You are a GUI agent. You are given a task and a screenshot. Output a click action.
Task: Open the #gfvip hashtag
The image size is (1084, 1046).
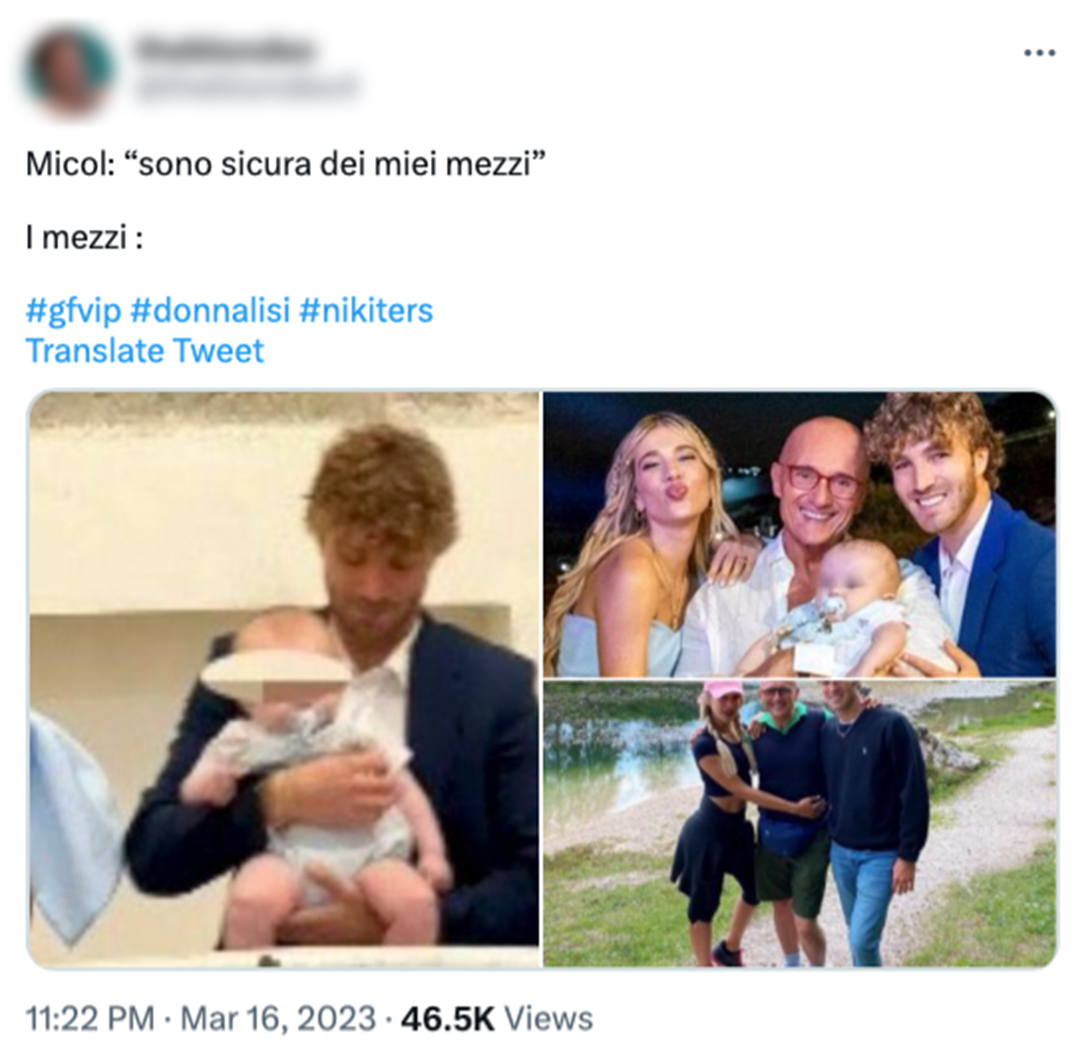pos(73,310)
